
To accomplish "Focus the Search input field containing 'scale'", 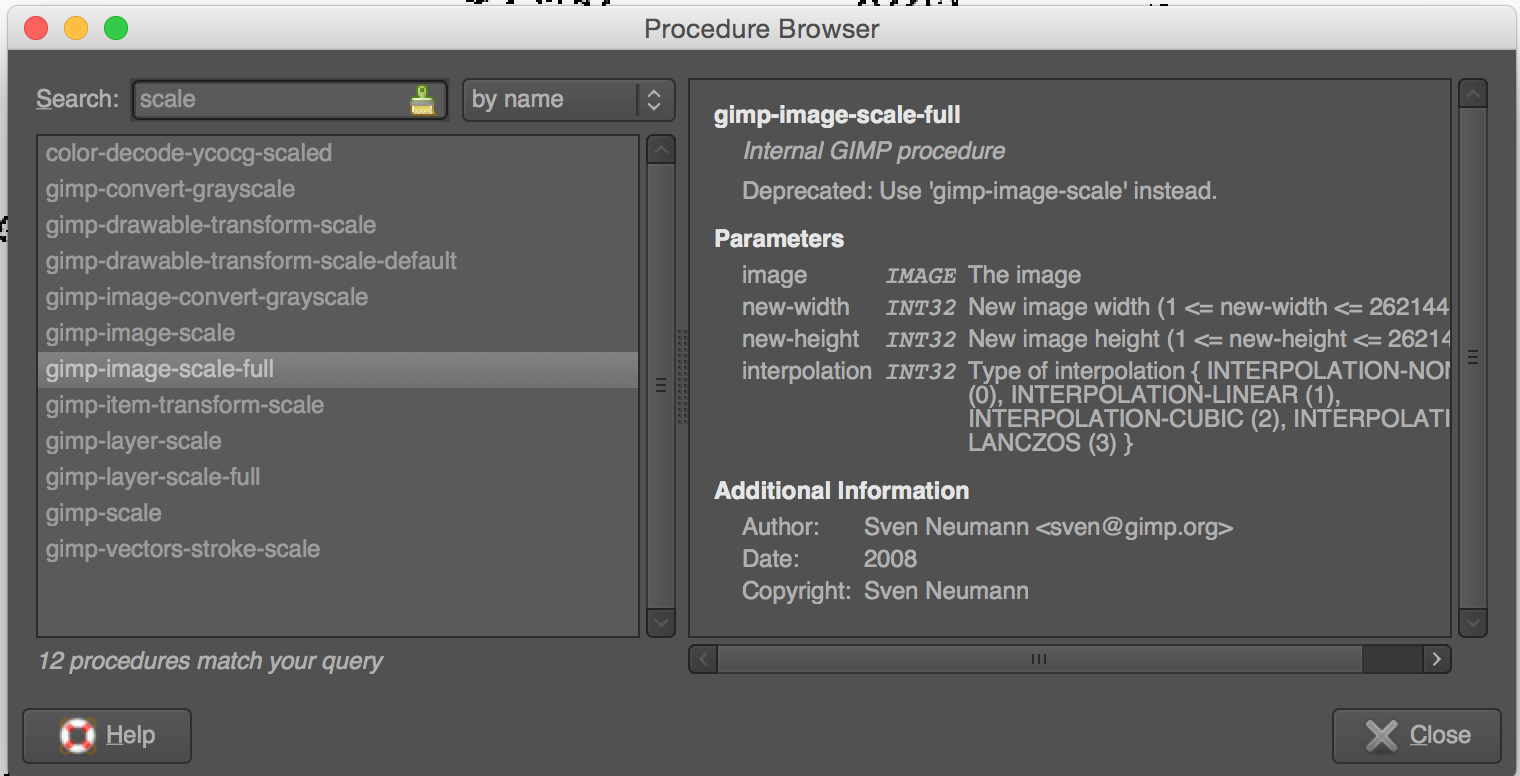I will 291,100.
